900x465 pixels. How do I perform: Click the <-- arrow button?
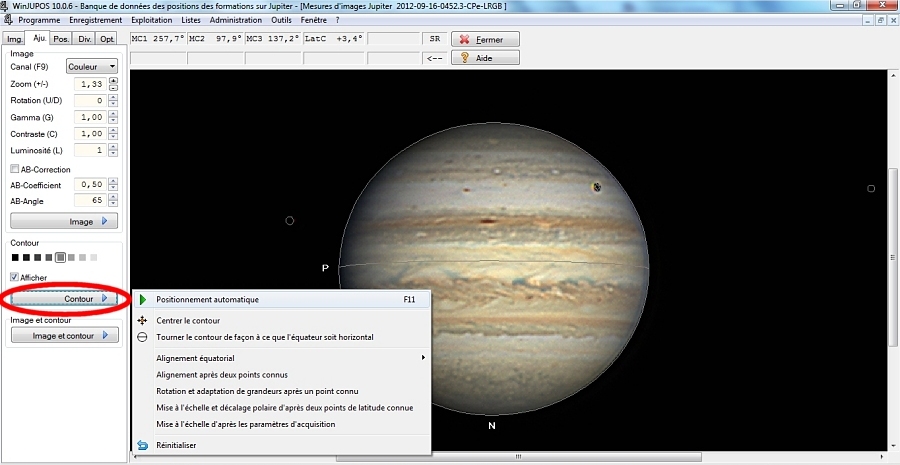(435, 58)
